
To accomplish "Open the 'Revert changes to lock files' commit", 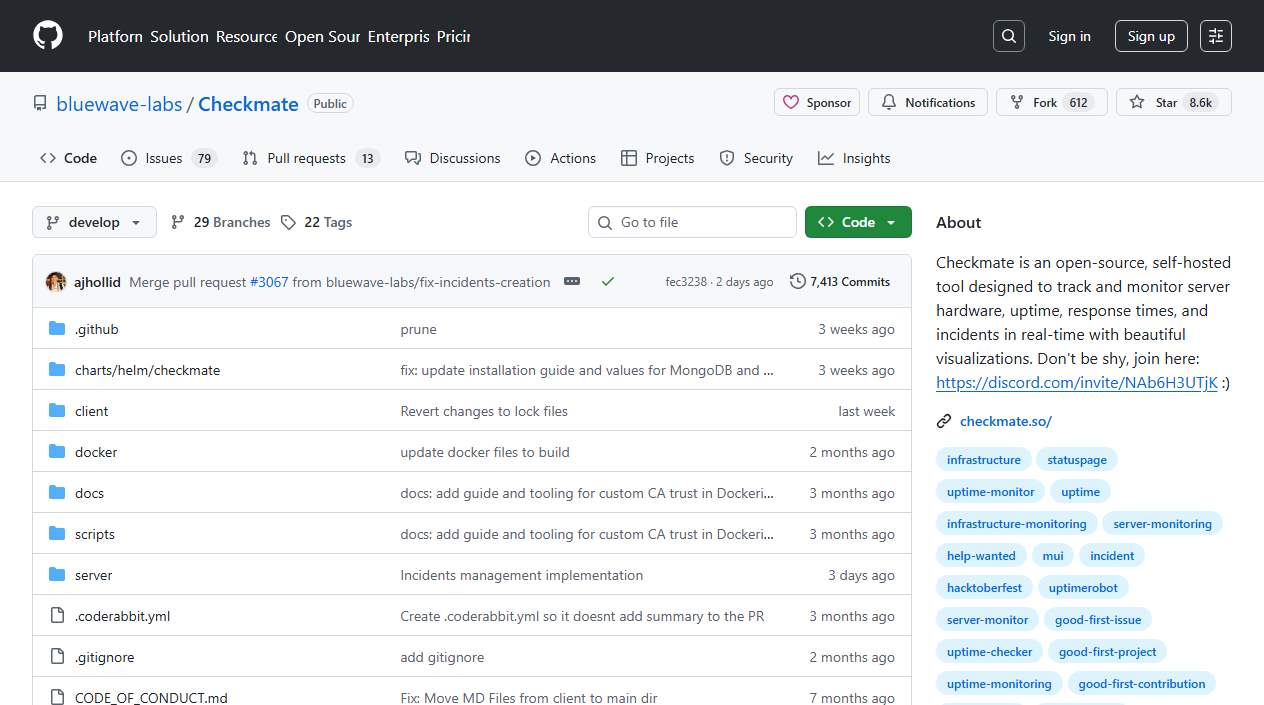I will 484,411.
